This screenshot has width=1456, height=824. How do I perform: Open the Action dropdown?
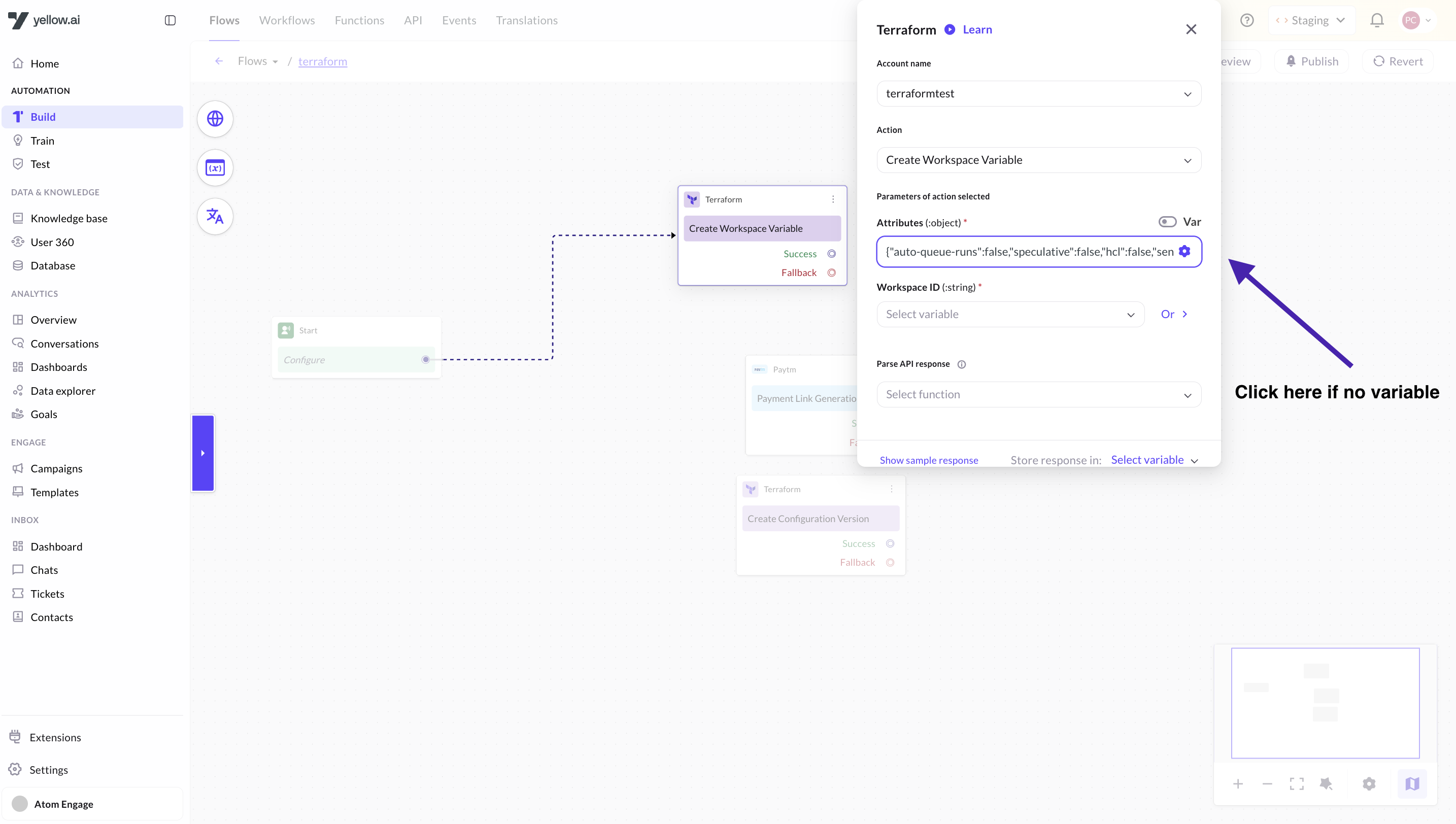click(x=1039, y=160)
